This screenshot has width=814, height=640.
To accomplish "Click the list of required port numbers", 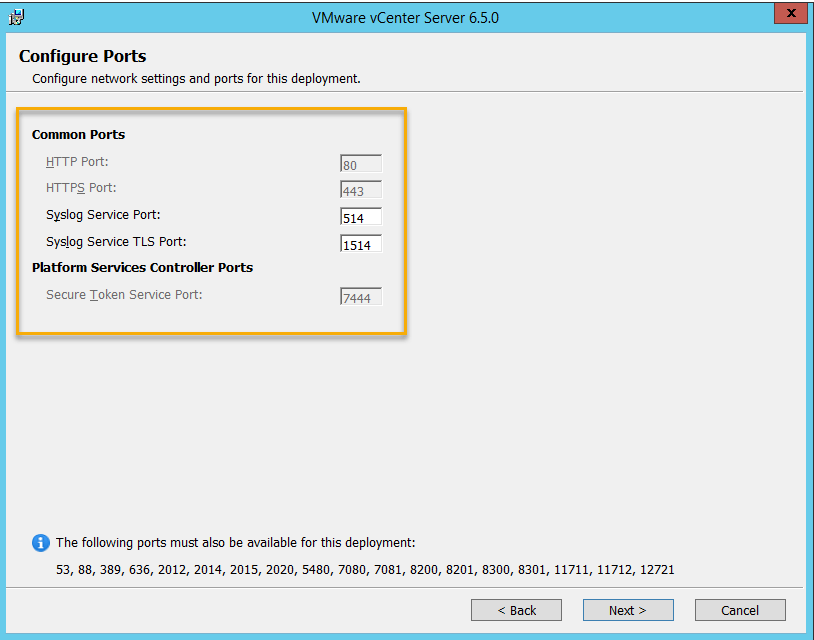I will tap(366, 570).
